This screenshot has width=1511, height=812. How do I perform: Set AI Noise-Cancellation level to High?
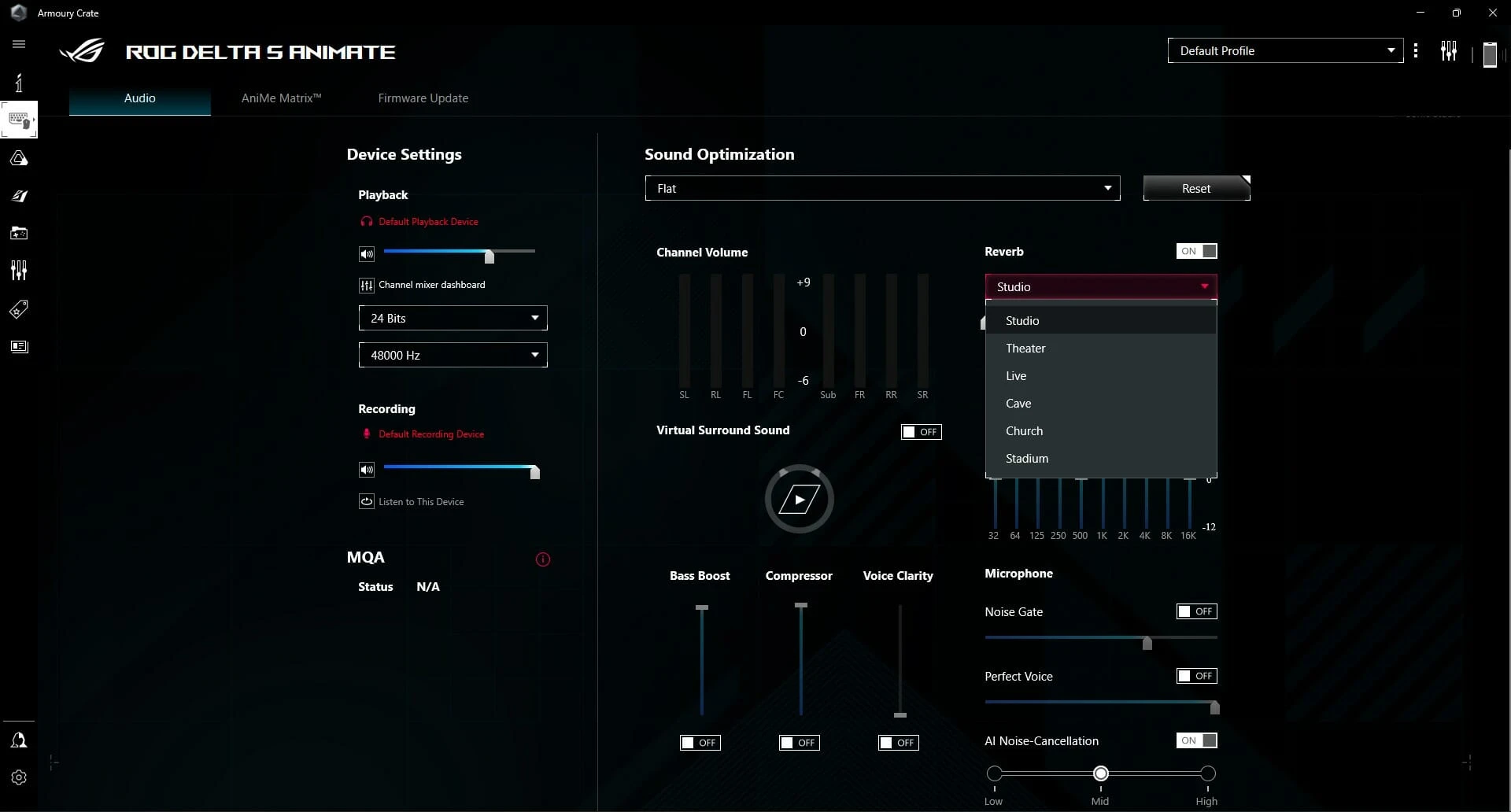coord(1208,773)
